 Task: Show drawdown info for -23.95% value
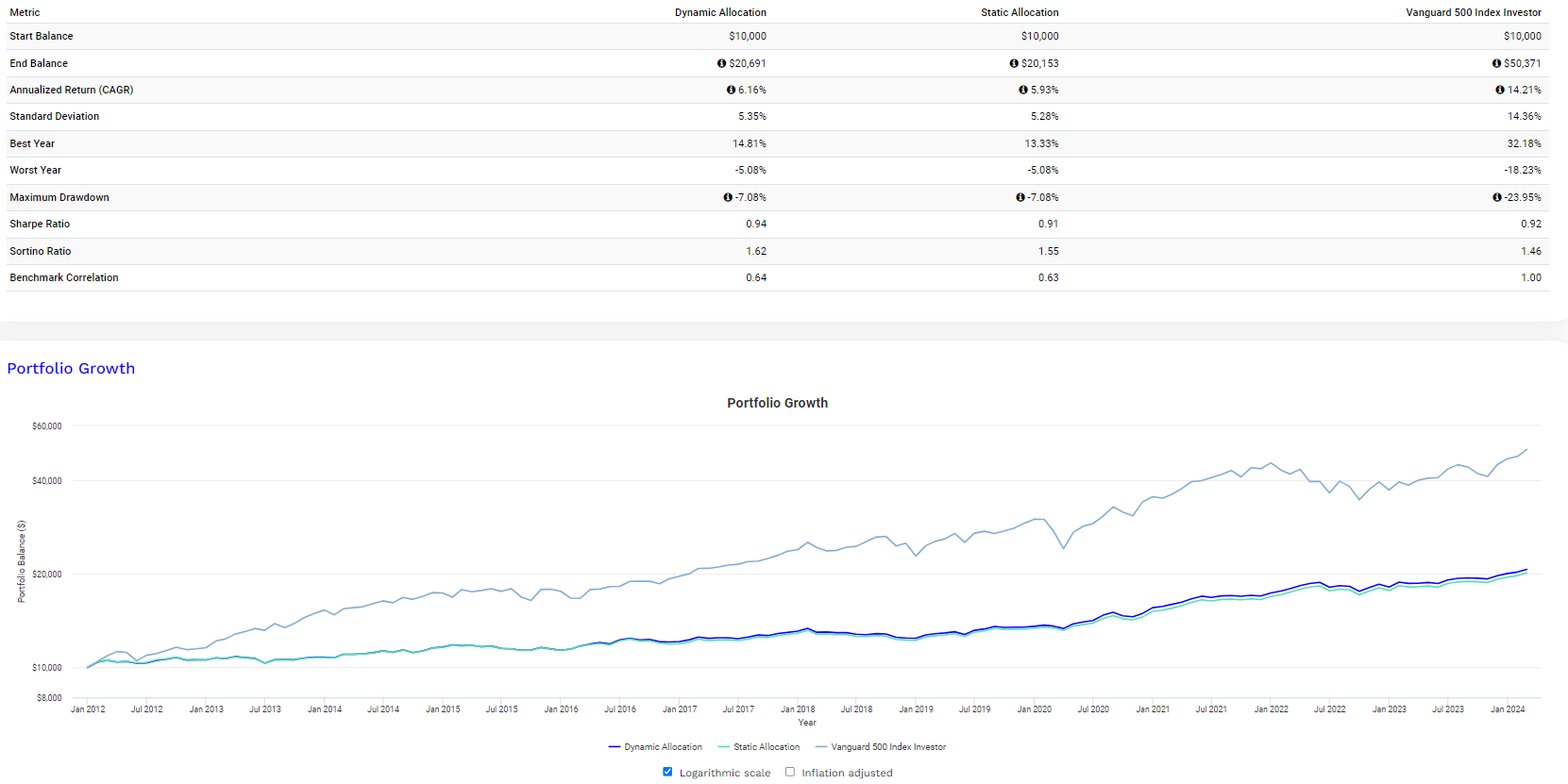pyautogui.click(x=1497, y=197)
